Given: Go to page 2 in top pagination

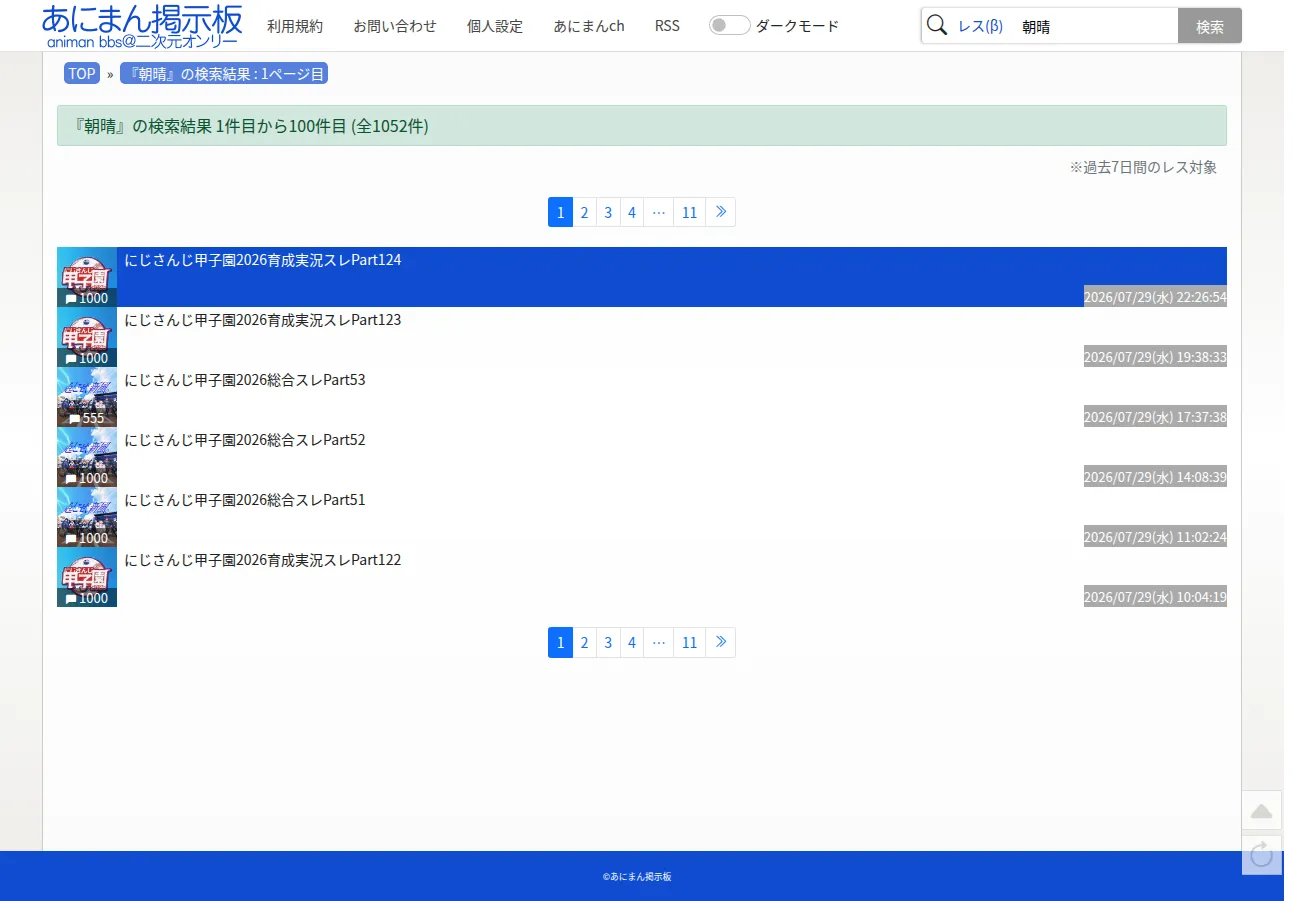Looking at the screenshot, I should [584, 212].
